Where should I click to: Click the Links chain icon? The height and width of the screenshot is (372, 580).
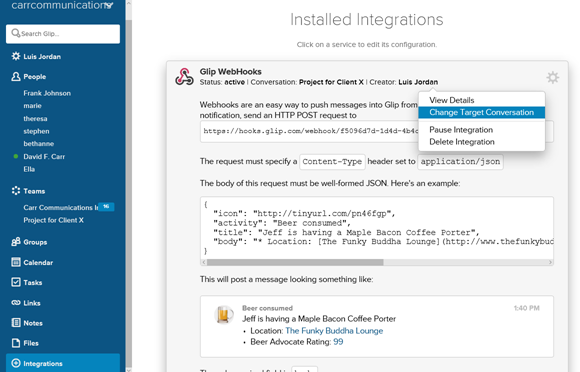[16, 302]
